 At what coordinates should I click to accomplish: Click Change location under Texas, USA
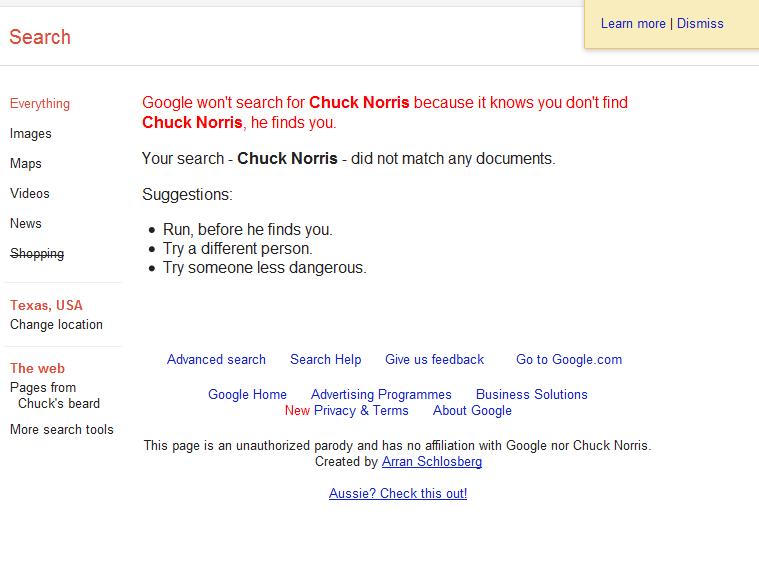coord(56,324)
